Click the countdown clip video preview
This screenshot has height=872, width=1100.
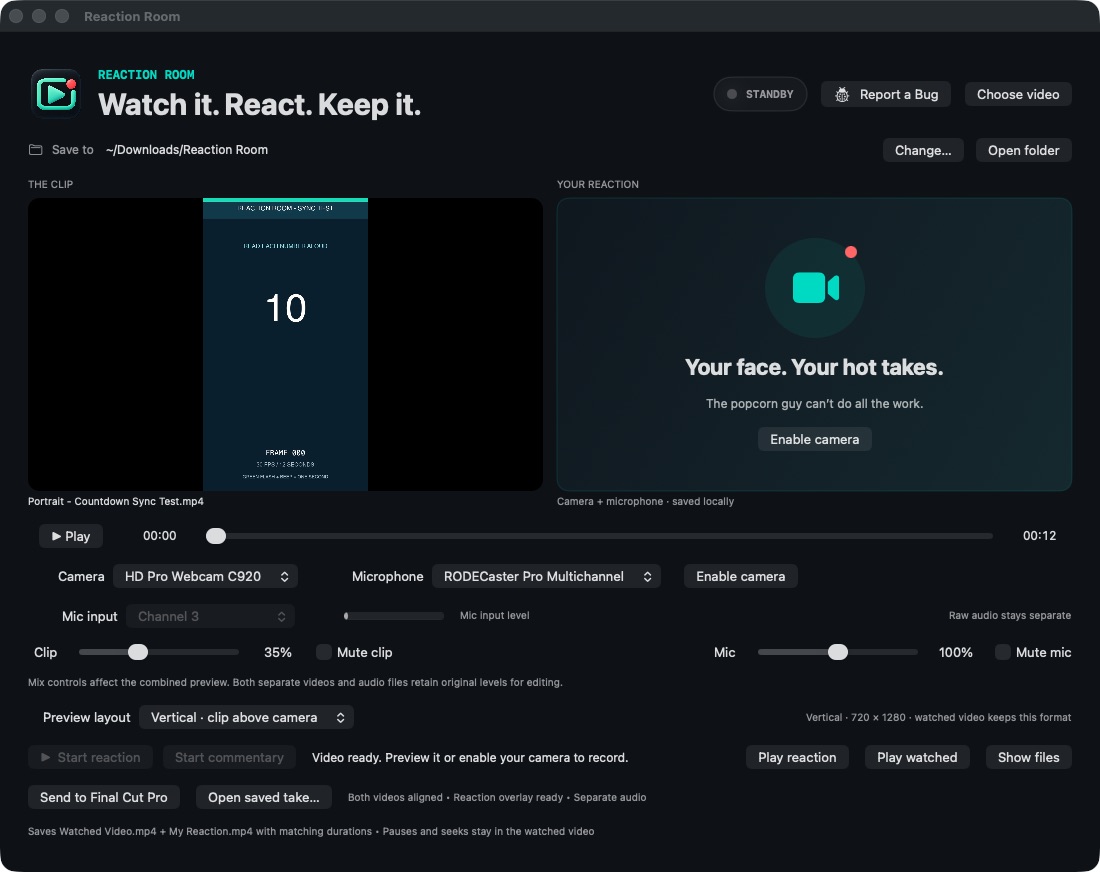(x=286, y=344)
